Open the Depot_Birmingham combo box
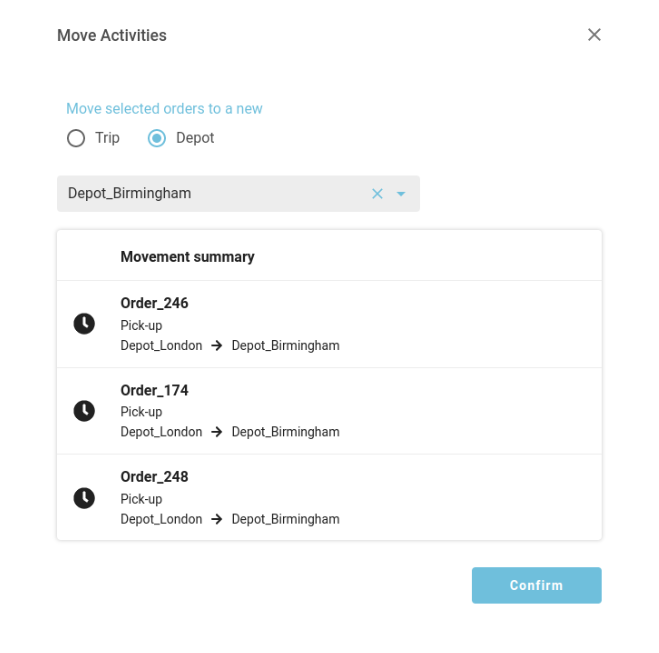 pyautogui.click(x=210, y=194)
